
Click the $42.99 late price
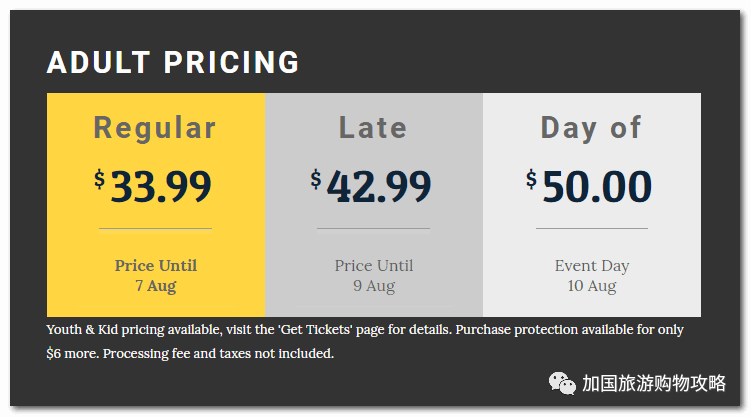pyautogui.click(x=371, y=186)
